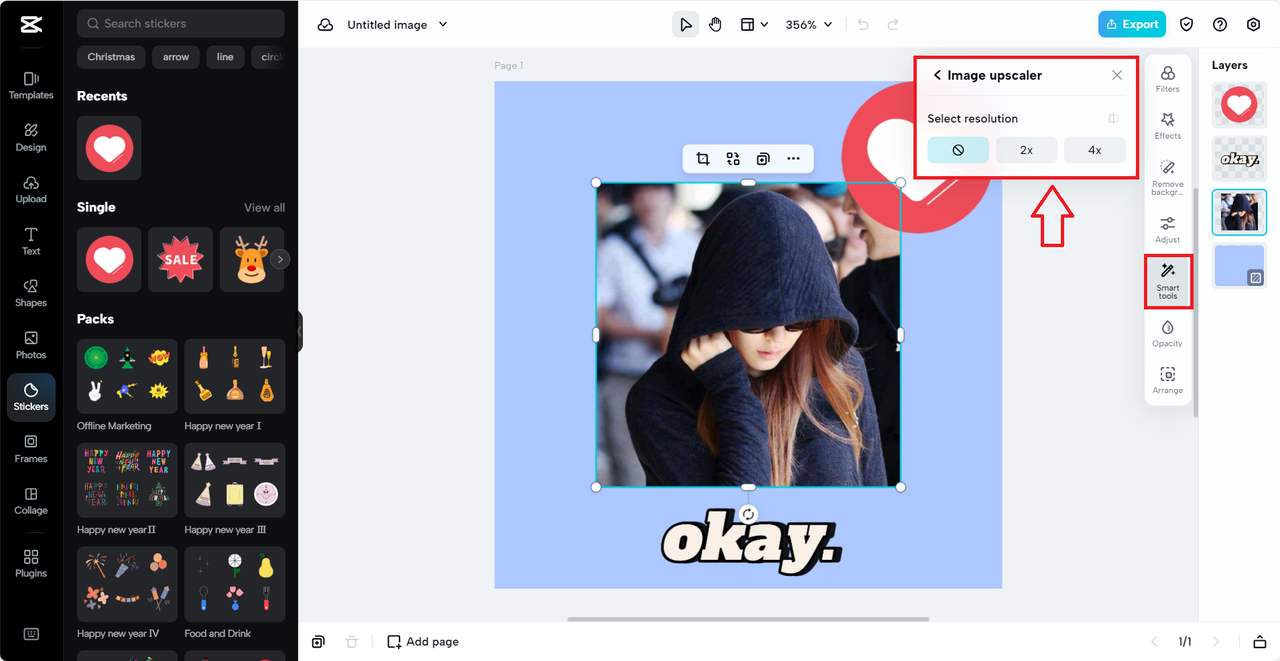
Task: Show next stickers in Single row
Action: [281, 259]
